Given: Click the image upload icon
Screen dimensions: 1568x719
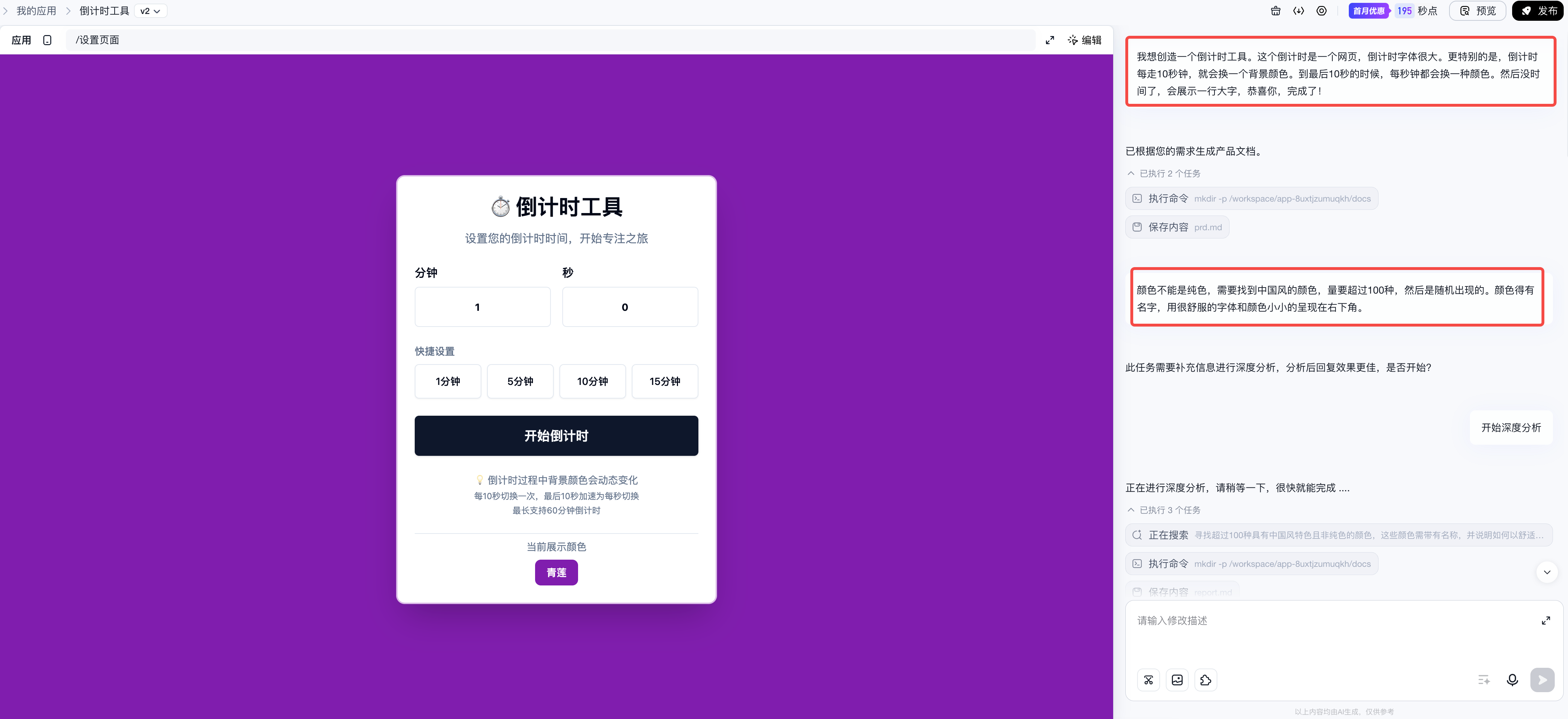Looking at the screenshot, I should click(x=1177, y=680).
